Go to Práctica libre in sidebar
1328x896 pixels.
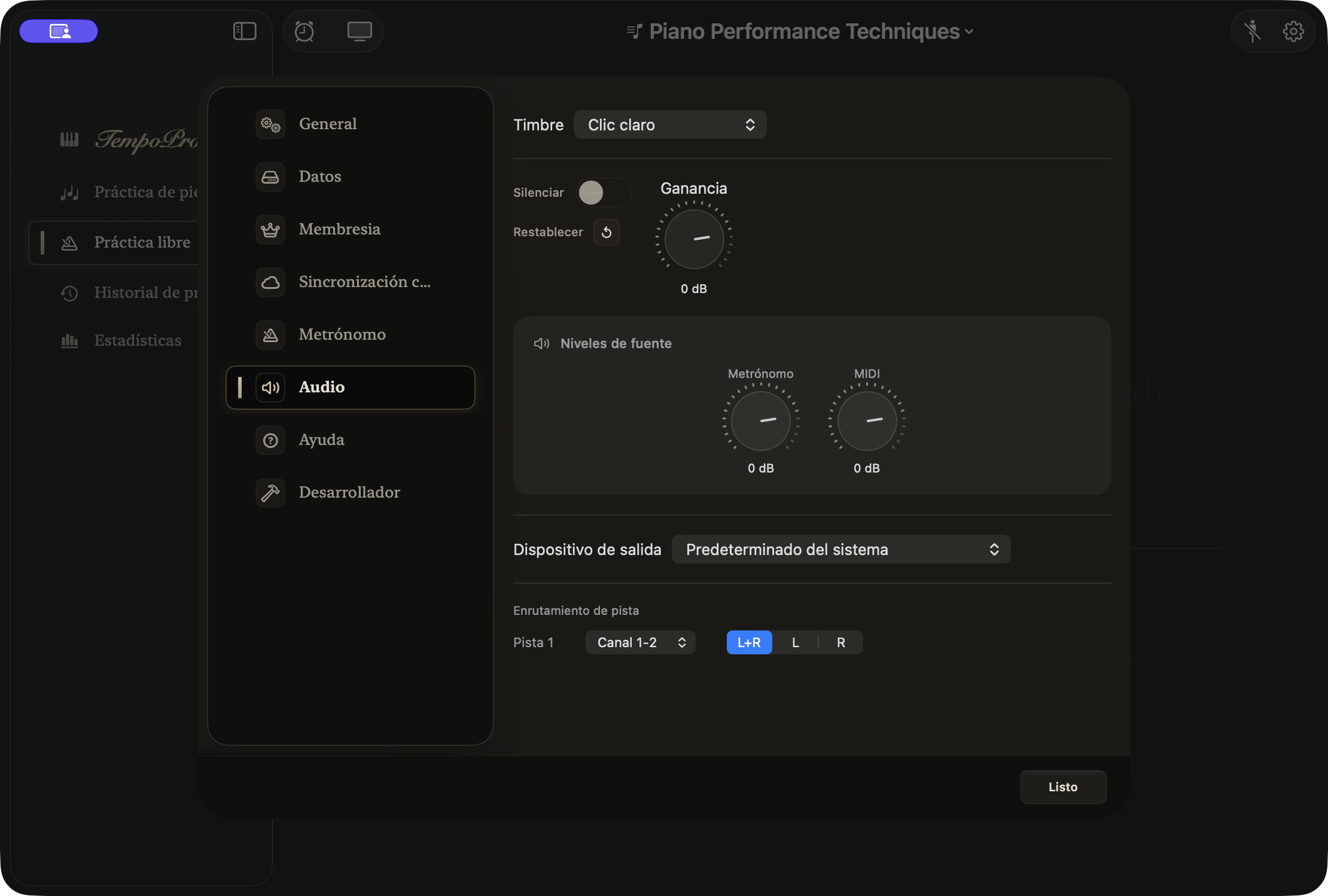(x=114, y=243)
